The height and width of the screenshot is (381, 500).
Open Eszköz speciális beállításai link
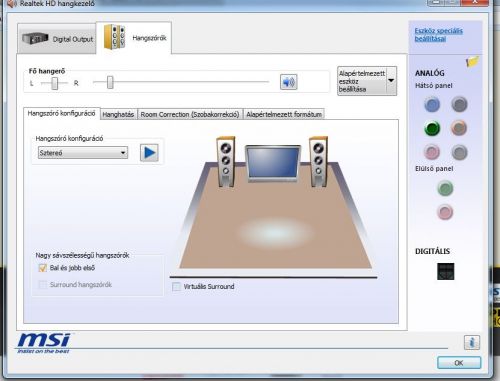438,35
